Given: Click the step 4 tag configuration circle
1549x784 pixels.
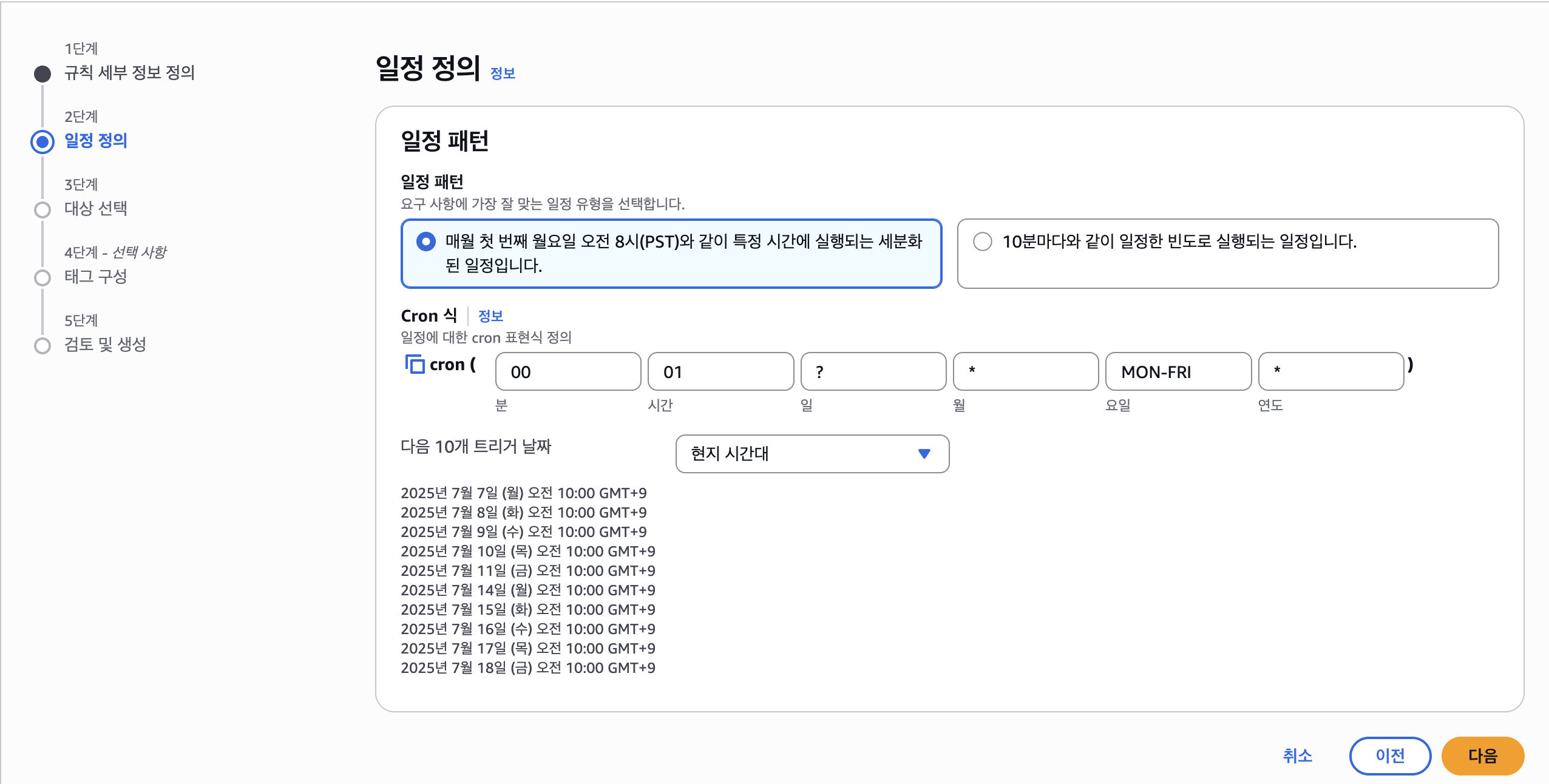Looking at the screenshot, I should (42, 278).
